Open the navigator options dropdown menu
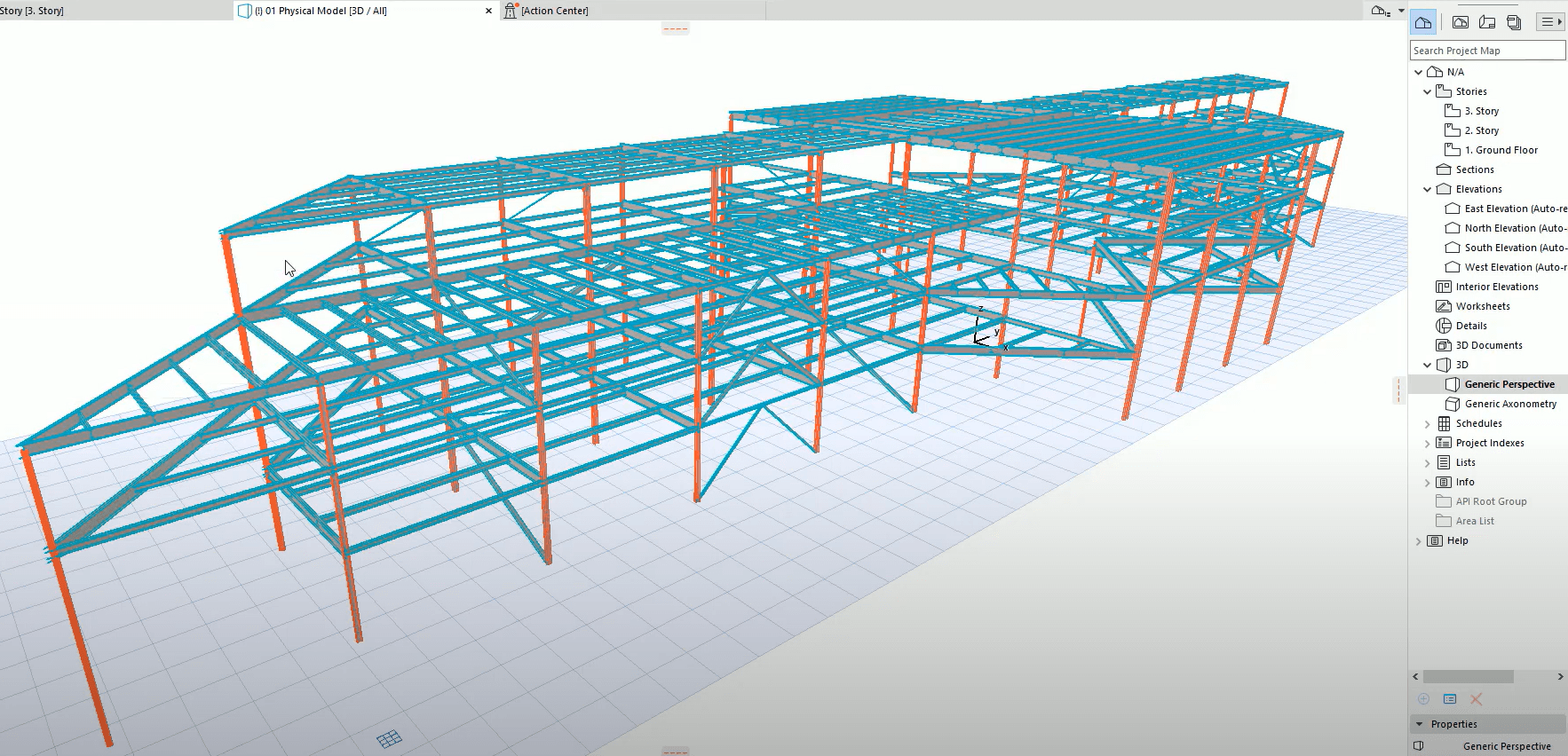Viewport: 1568px width, 756px height. pos(1550,22)
